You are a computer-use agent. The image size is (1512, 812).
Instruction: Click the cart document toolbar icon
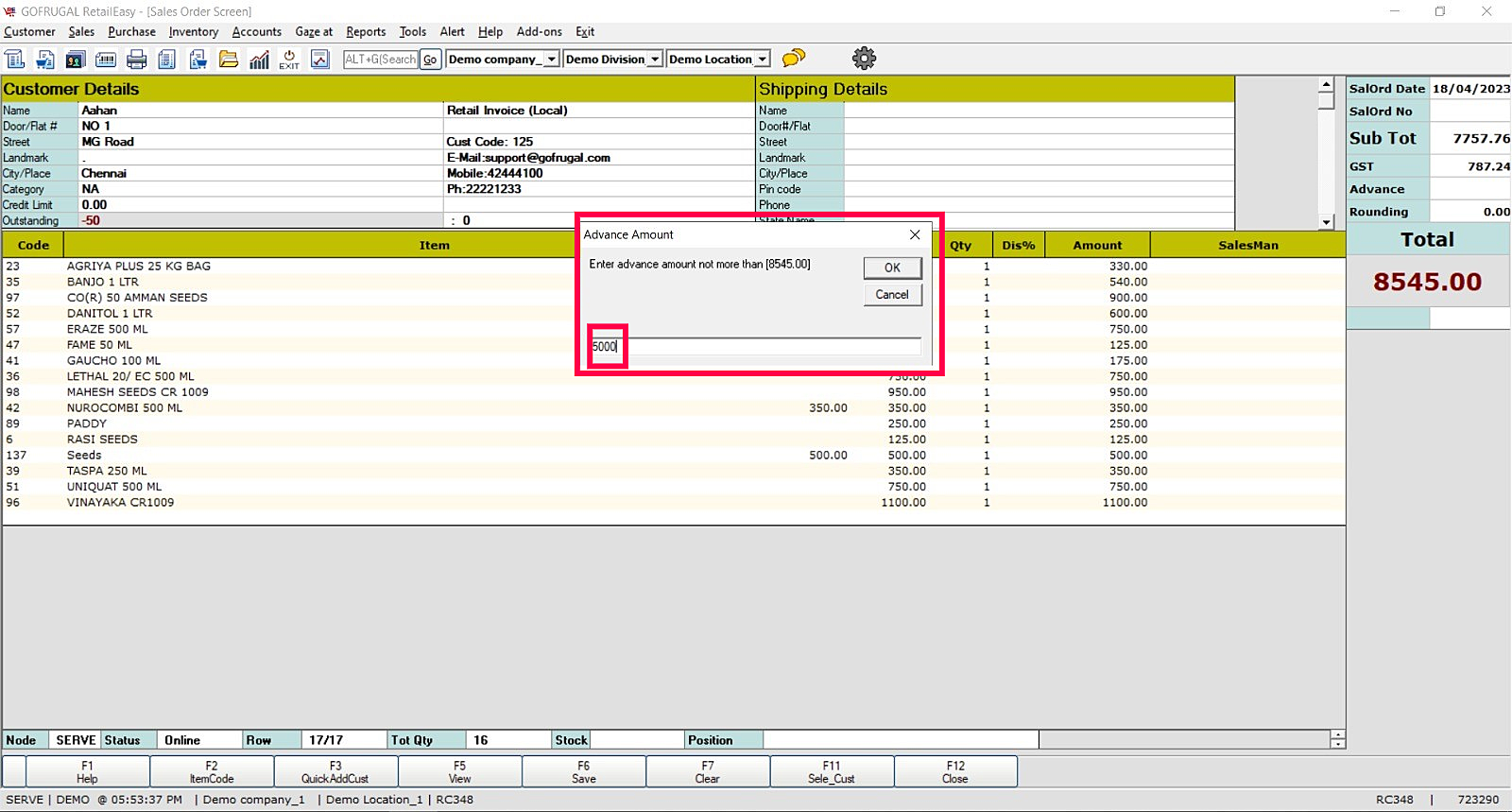[x=45, y=59]
